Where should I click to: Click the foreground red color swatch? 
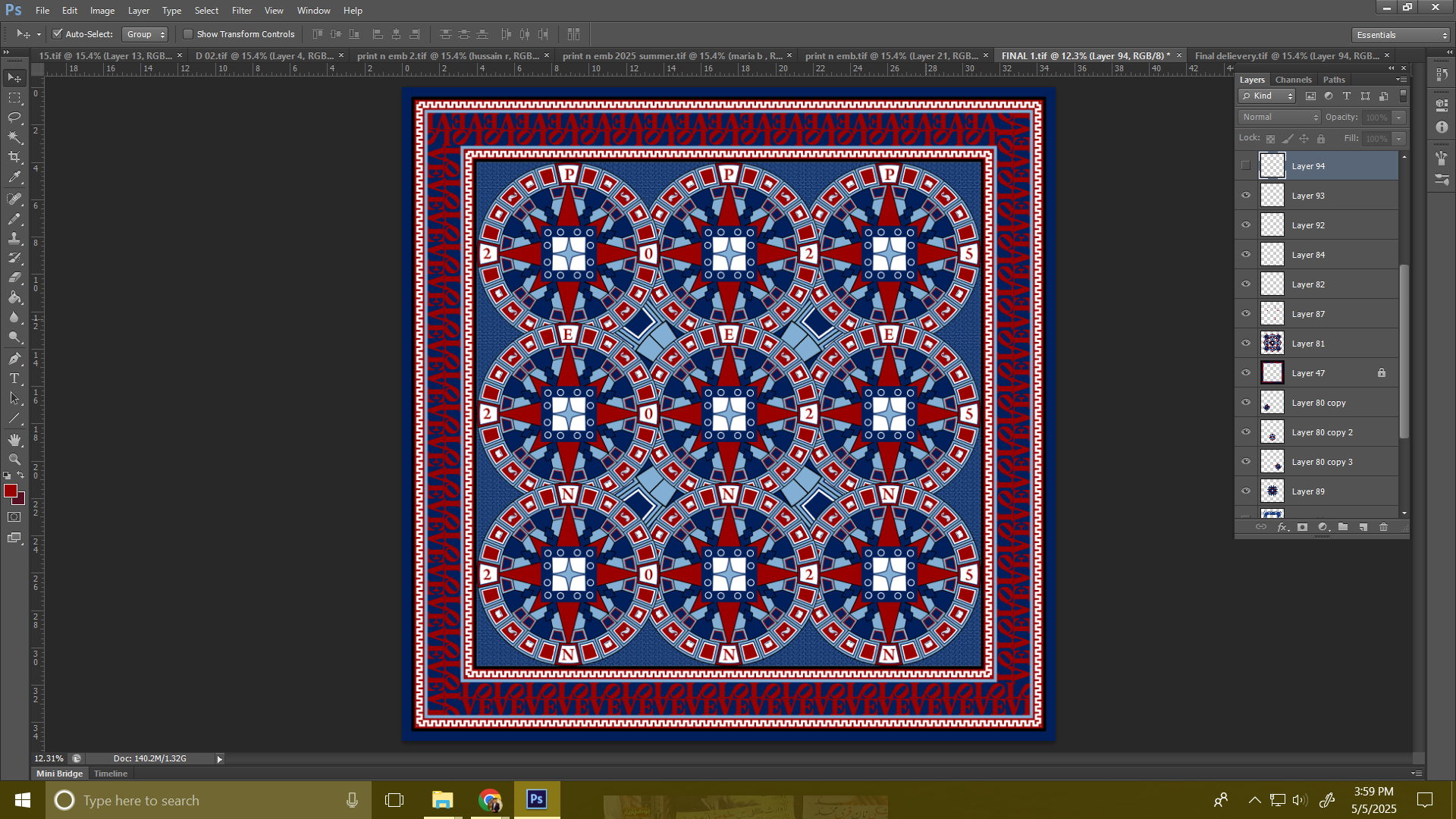(x=10, y=491)
